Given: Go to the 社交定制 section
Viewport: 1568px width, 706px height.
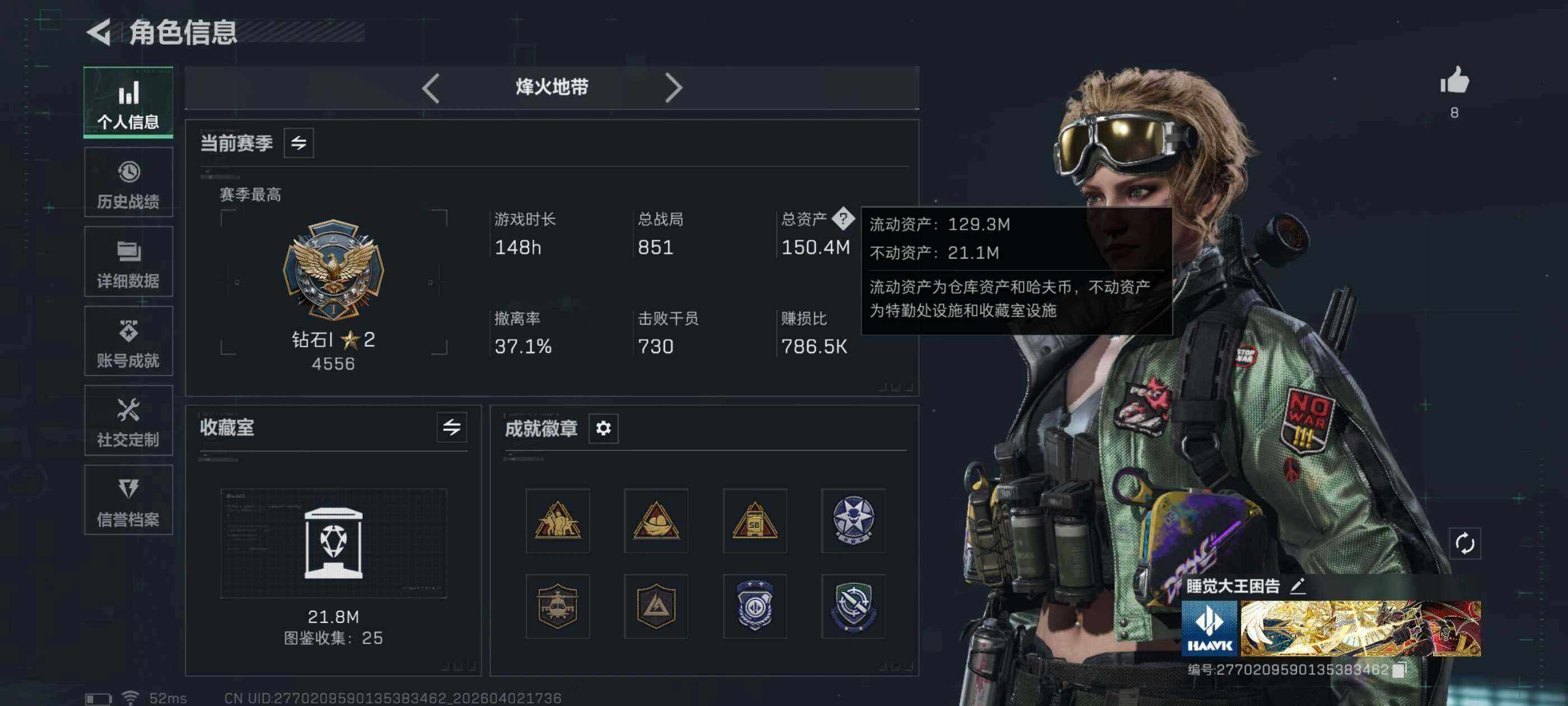Looking at the screenshot, I should (x=128, y=420).
